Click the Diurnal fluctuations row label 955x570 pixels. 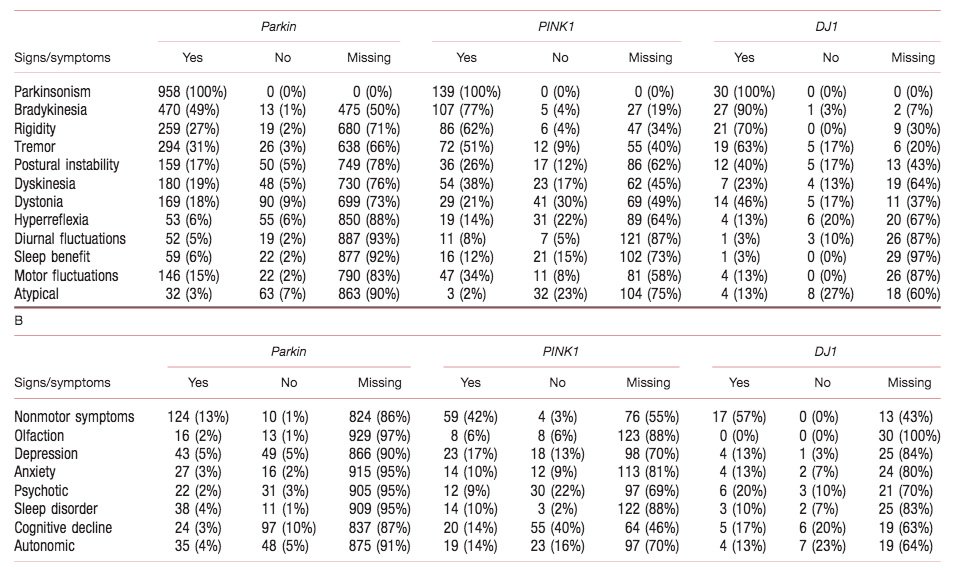point(70,239)
